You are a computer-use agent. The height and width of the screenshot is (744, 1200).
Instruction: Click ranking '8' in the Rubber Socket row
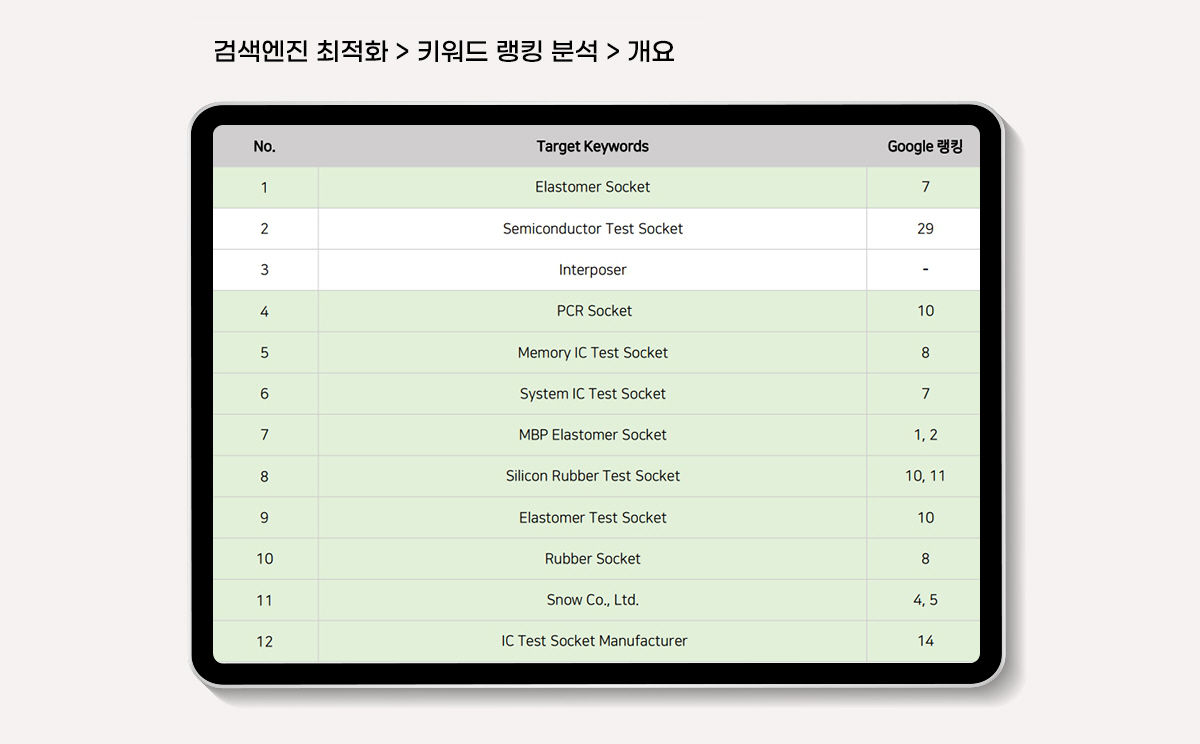pyautogui.click(x=925, y=559)
